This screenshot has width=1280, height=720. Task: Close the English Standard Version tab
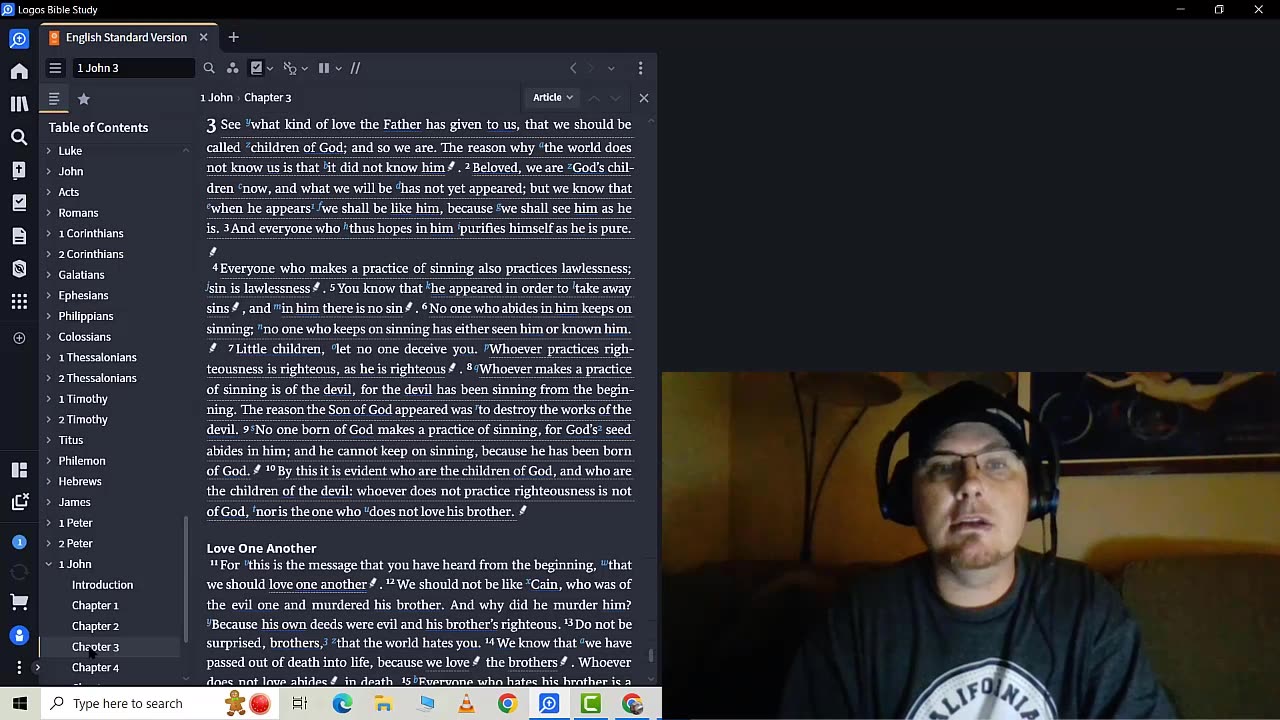(203, 37)
